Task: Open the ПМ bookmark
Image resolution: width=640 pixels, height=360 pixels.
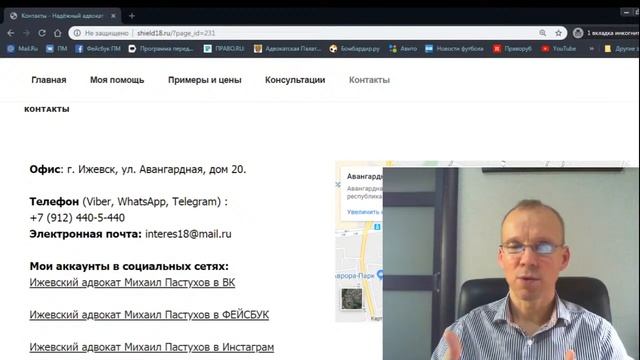Action: click(56, 49)
